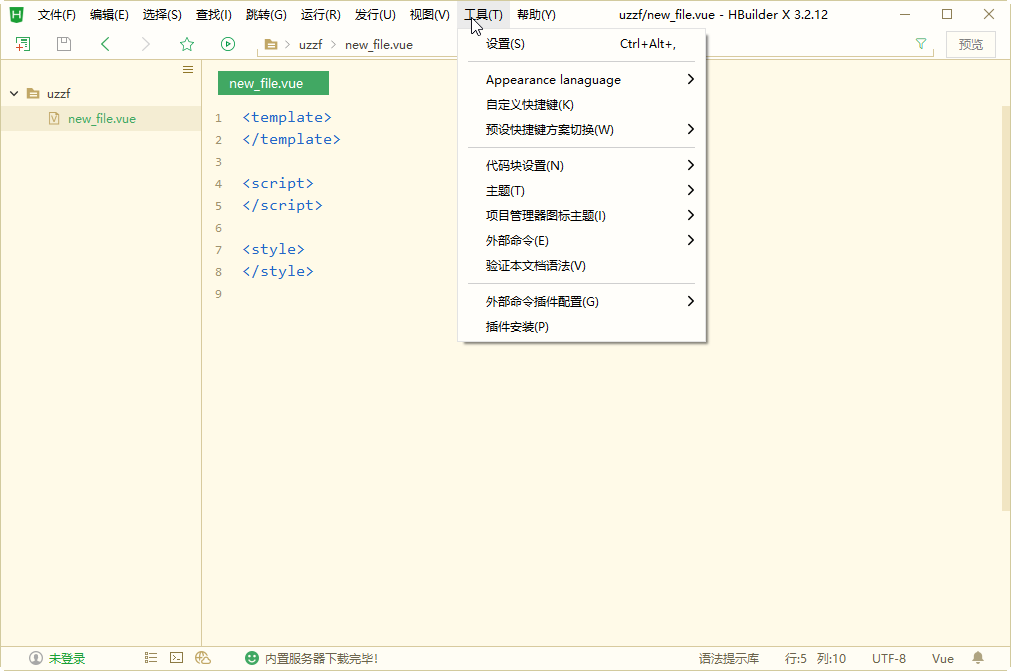This screenshot has width=1011, height=671.
Task: Click the new file toolbar icon
Action: [23, 44]
